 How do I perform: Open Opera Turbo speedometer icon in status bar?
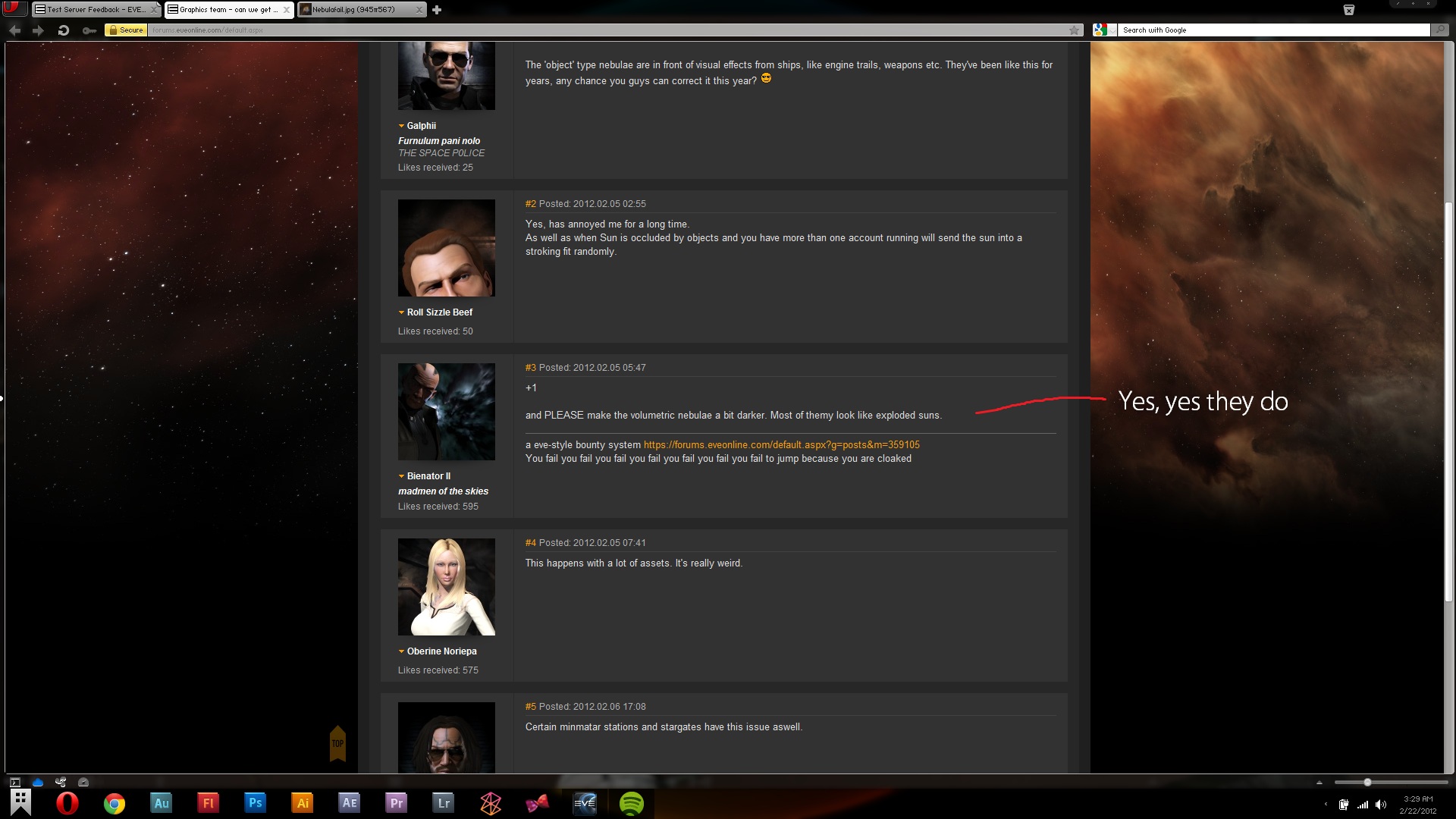pyautogui.click(x=83, y=782)
